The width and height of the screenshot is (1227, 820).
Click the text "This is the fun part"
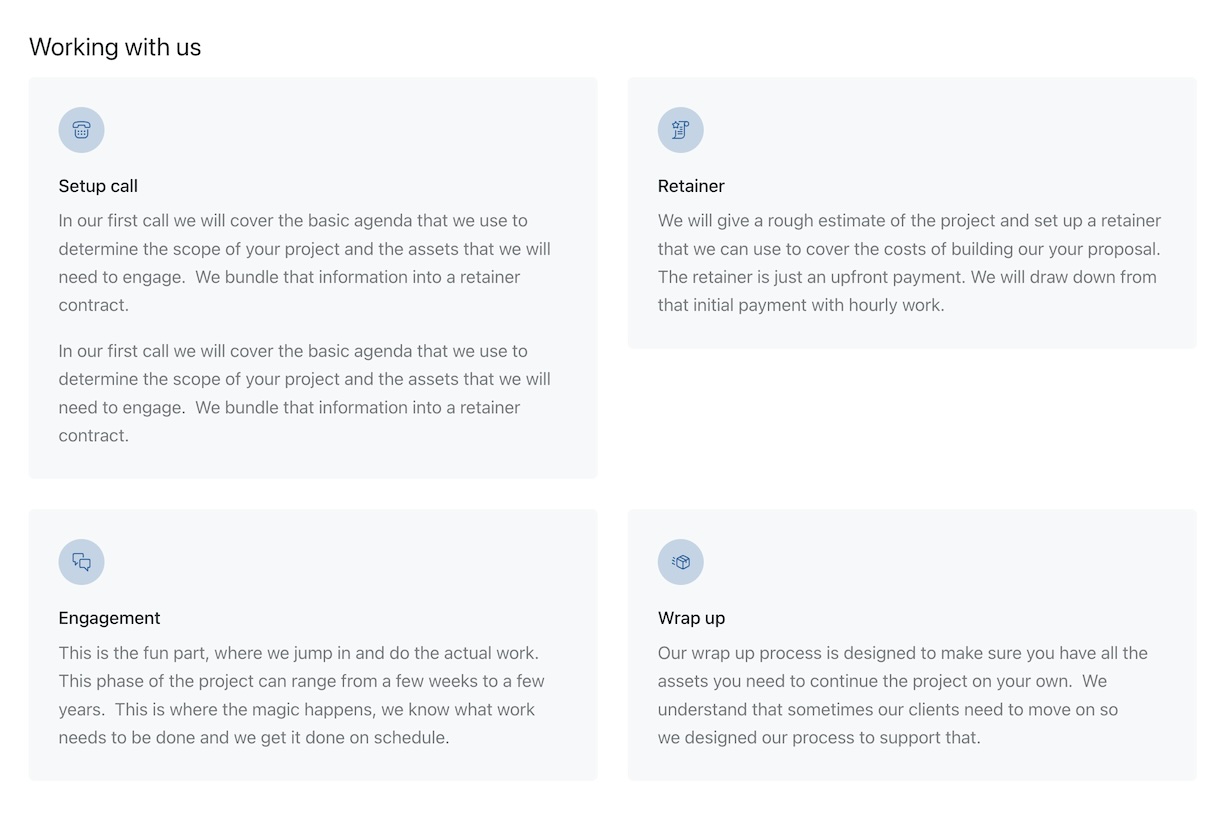pos(134,653)
